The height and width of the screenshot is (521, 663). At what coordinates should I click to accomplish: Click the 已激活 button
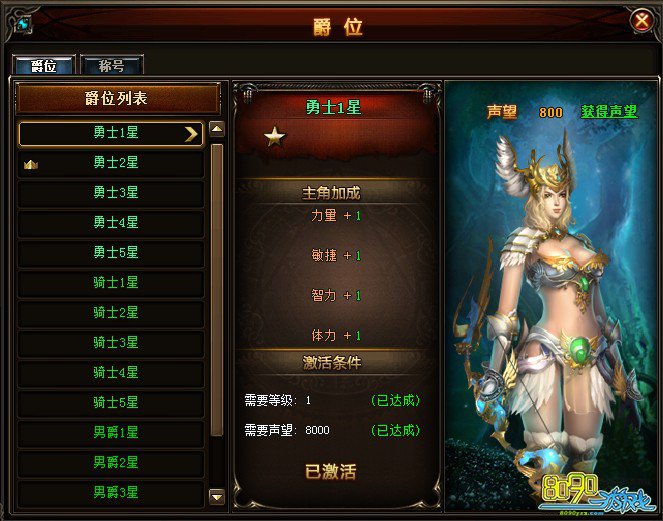pyautogui.click(x=331, y=472)
